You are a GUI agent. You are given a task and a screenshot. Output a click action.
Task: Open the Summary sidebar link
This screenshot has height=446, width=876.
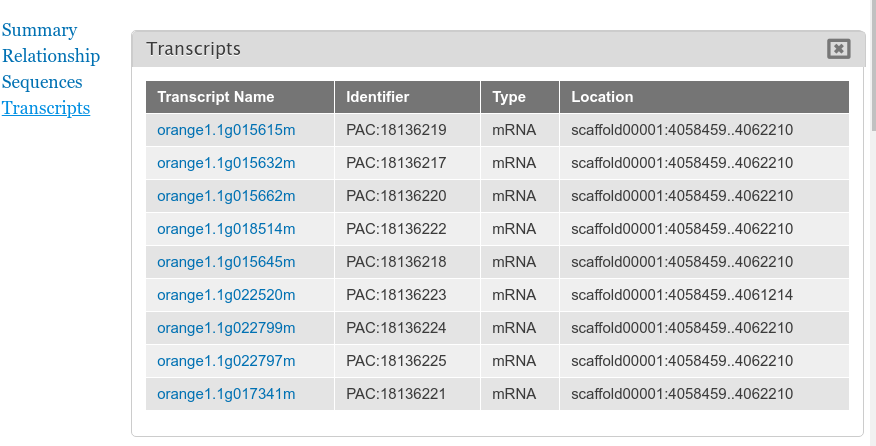(39, 30)
